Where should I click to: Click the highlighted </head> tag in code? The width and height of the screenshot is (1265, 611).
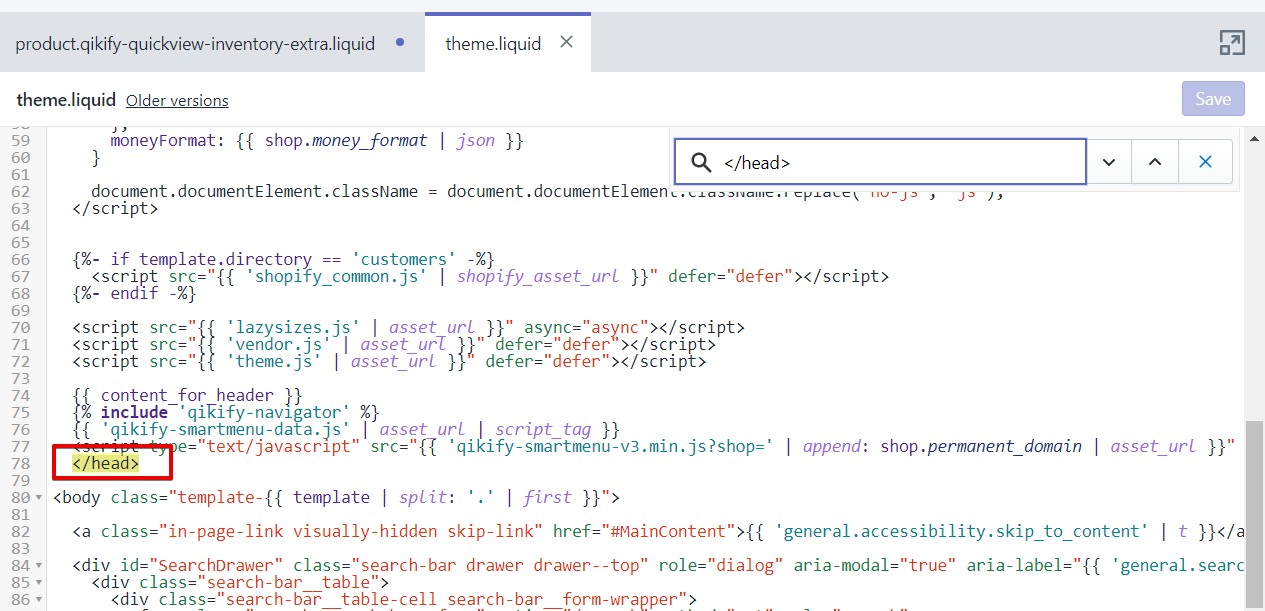(106, 464)
